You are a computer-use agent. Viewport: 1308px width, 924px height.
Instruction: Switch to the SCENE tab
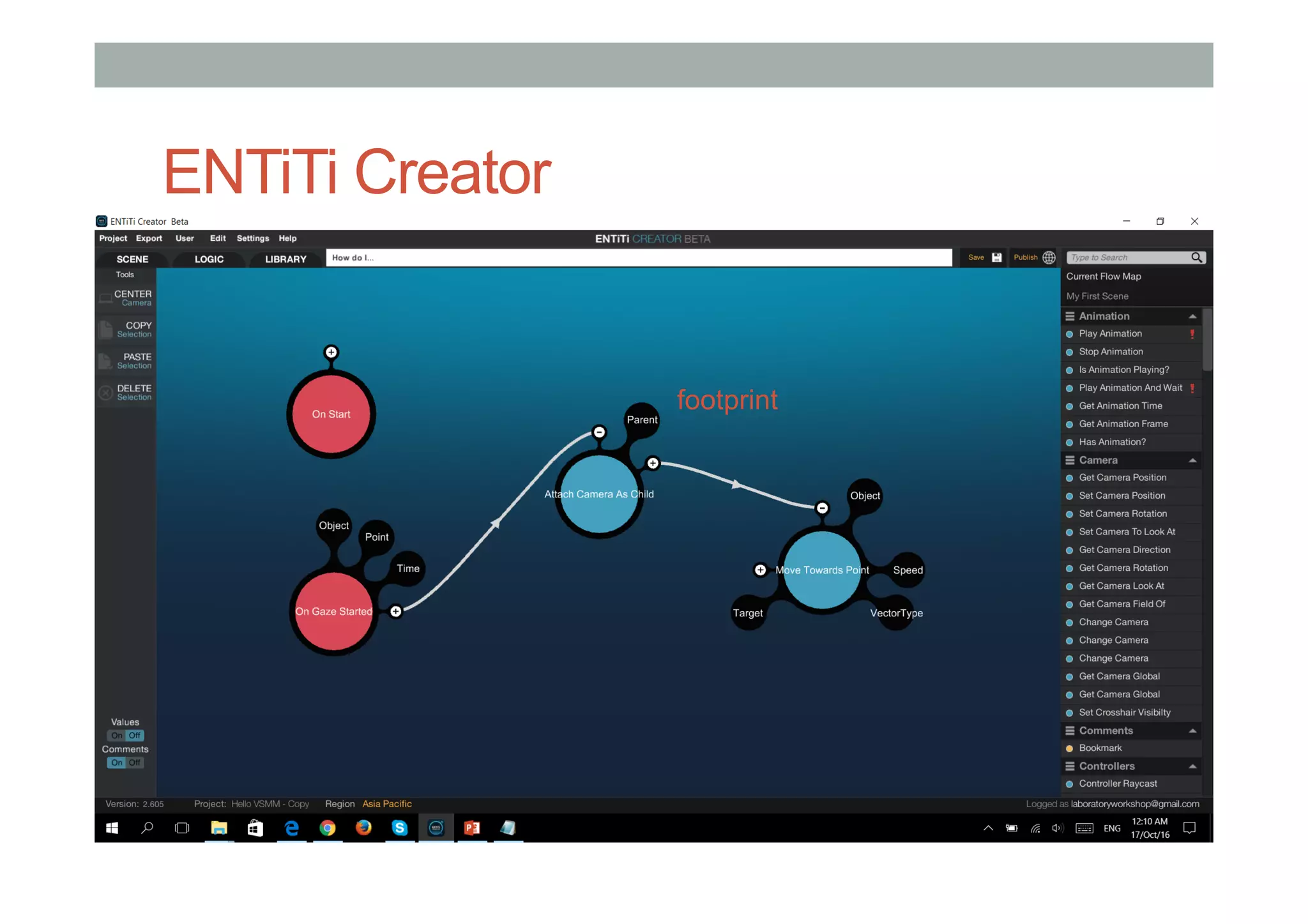[132, 259]
